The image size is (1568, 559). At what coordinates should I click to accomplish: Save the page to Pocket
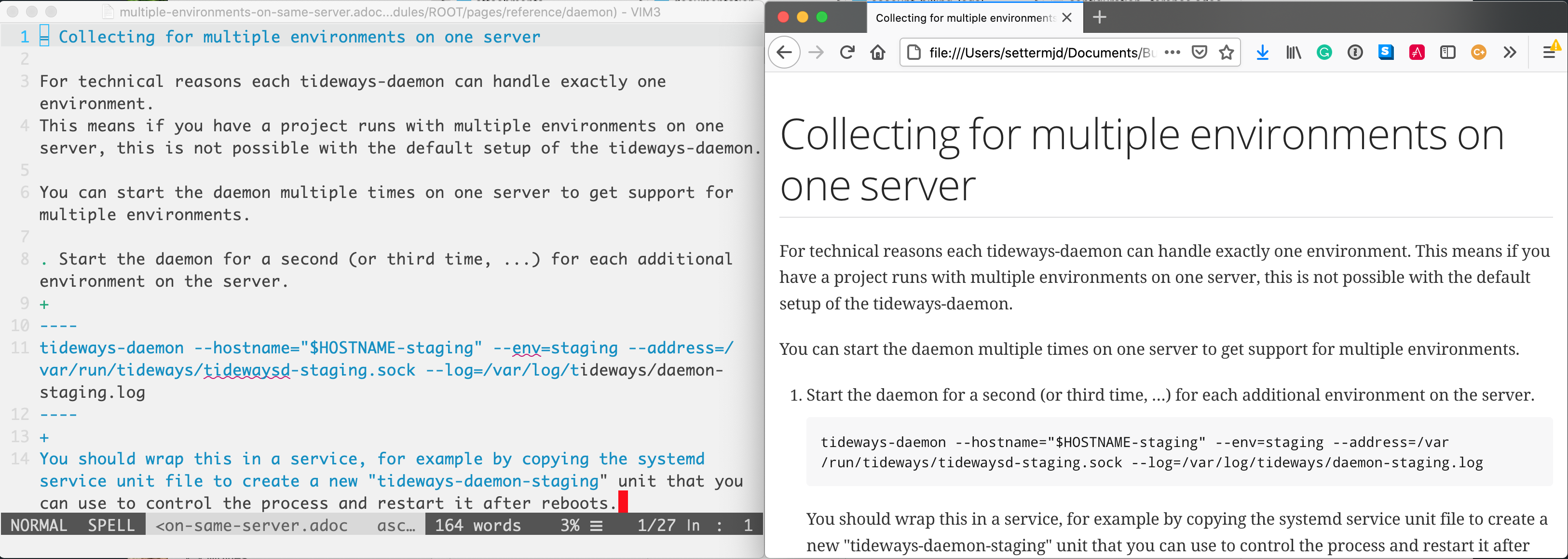[1199, 52]
